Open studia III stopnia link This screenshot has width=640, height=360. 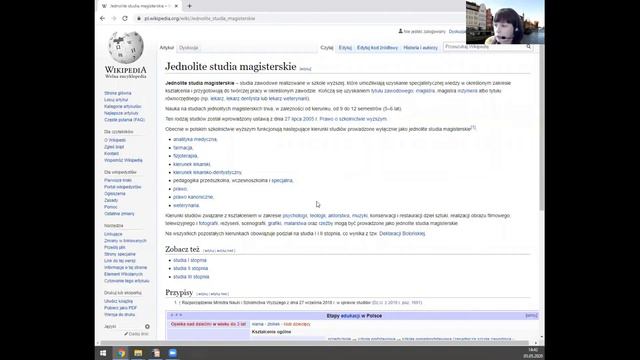191,277
